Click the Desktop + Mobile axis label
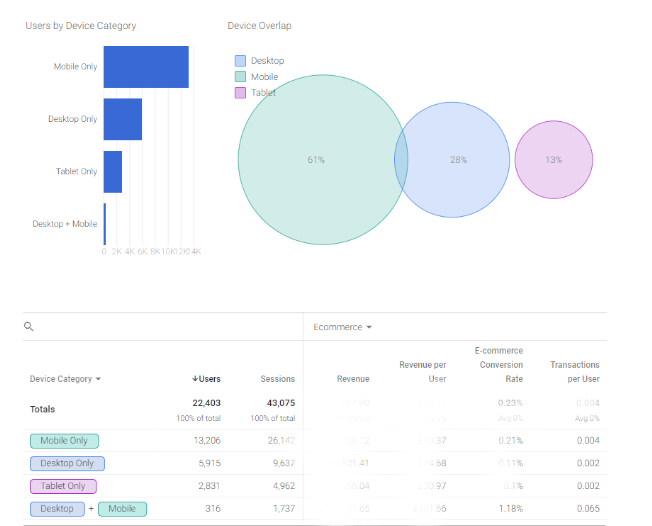This screenshot has width=652, height=526. pos(65,224)
